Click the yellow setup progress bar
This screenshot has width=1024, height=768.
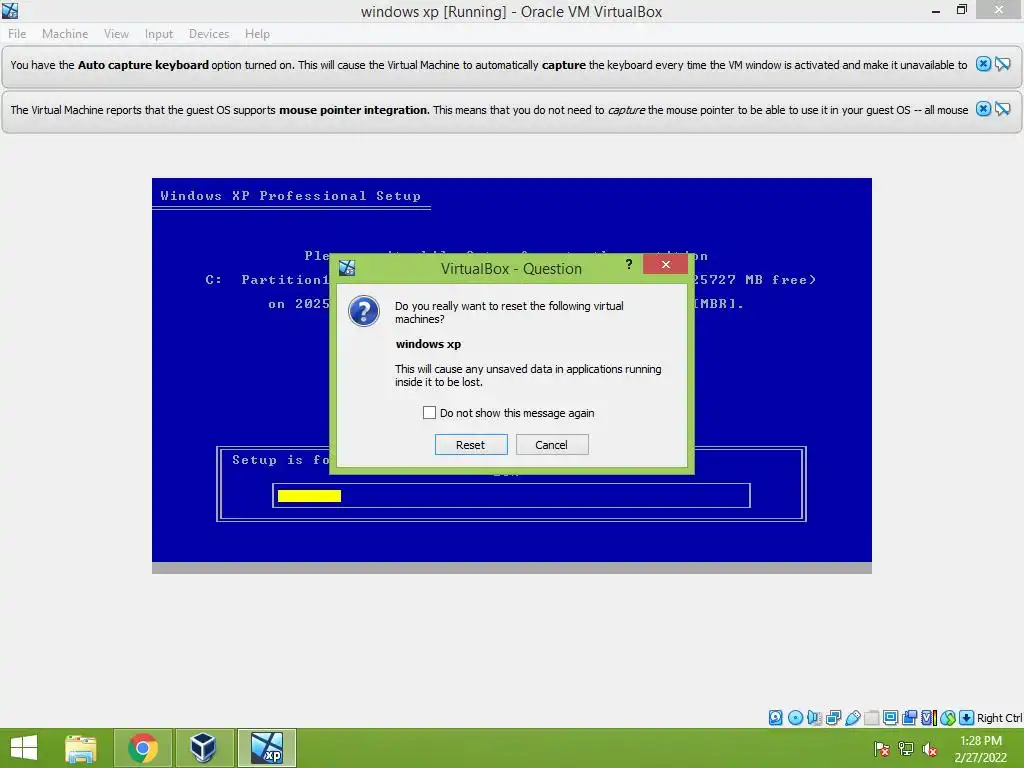click(310, 496)
